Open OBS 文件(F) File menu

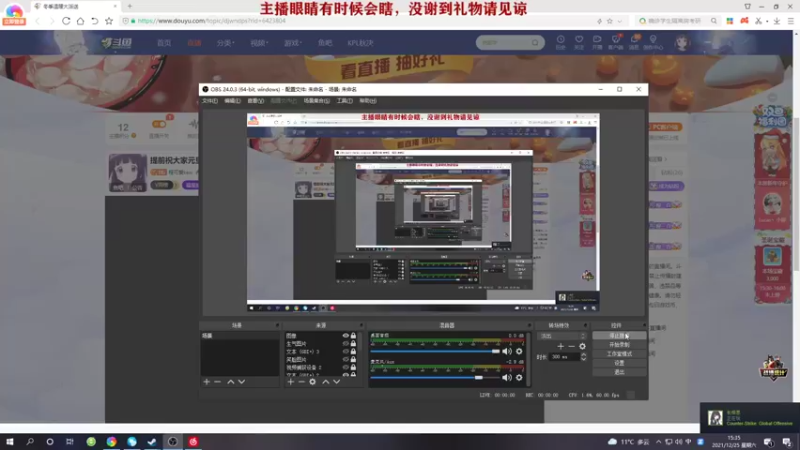pyautogui.click(x=210, y=101)
